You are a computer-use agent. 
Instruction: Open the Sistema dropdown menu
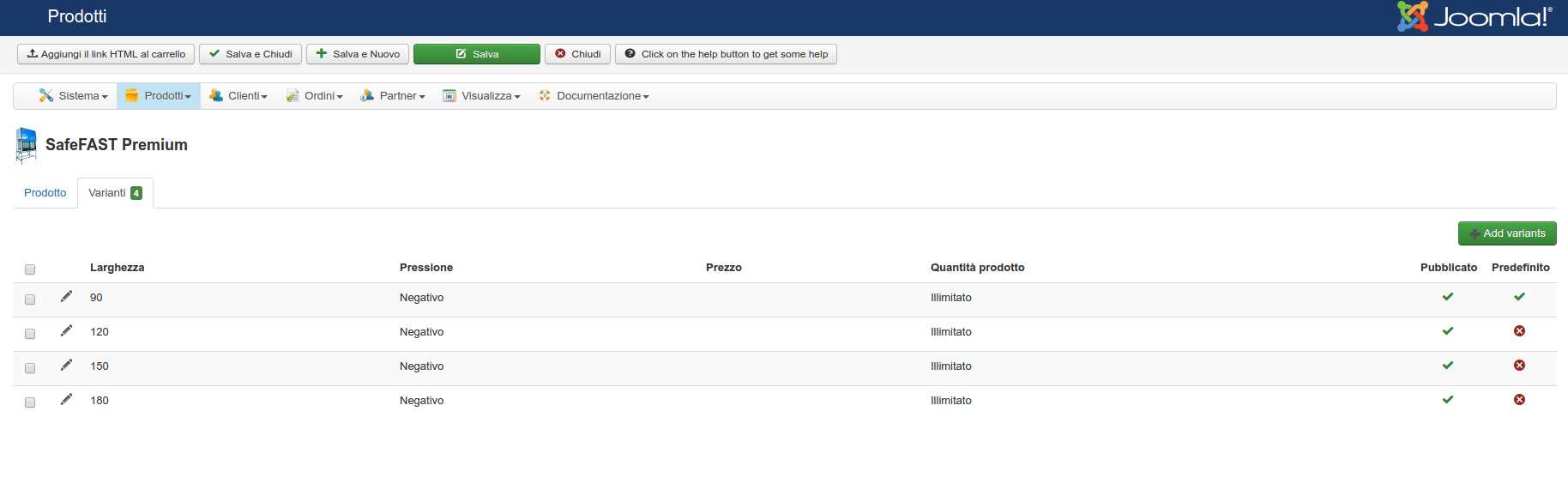pyautogui.click(x=73, y=96)
